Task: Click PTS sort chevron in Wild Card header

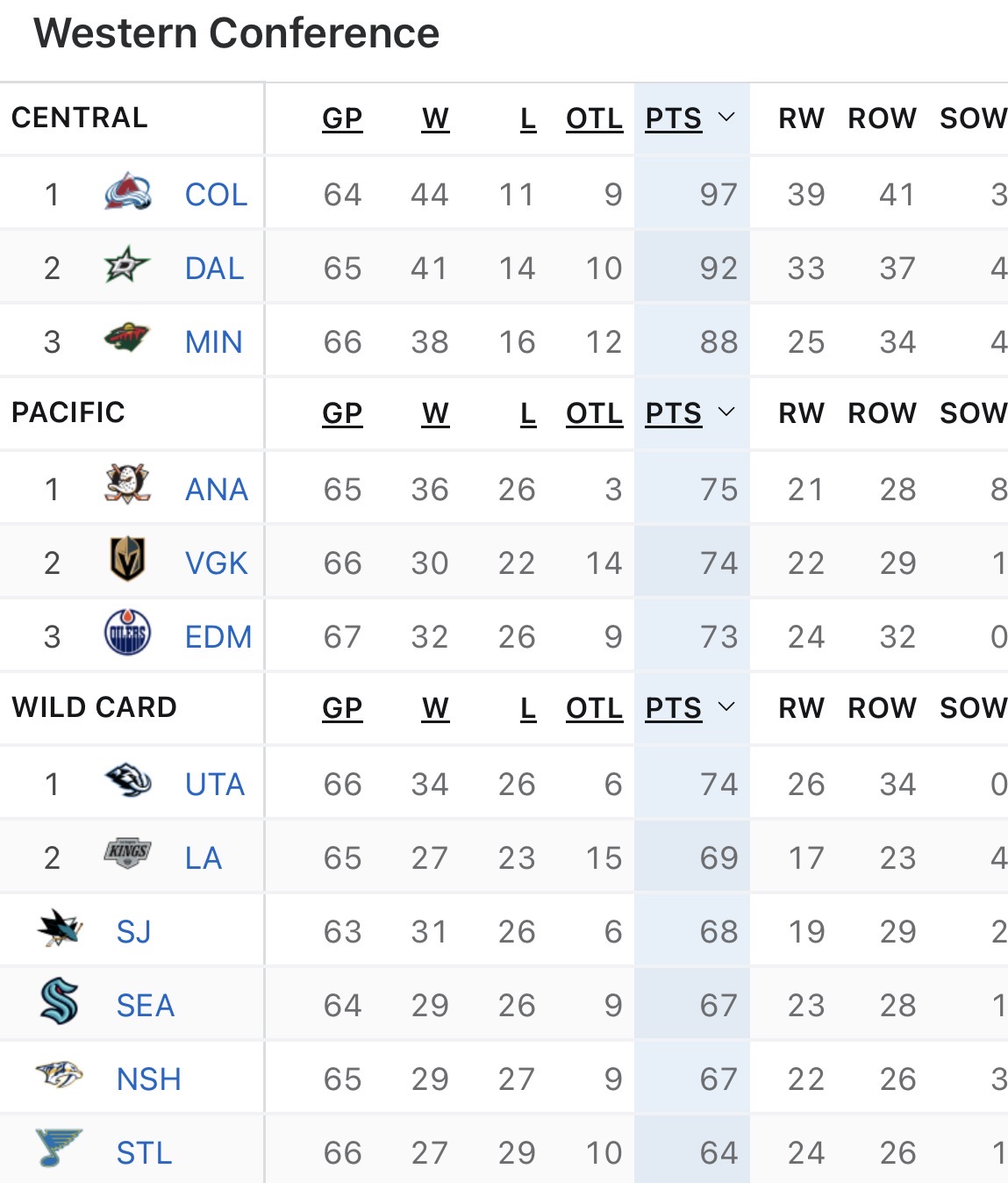Action: [x=726, y=707]
